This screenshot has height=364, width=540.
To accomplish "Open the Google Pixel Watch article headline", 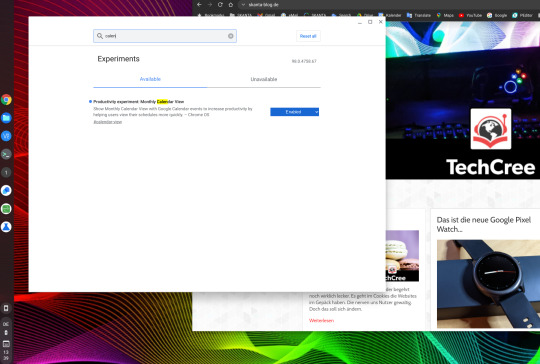I will [x=484, y=224].
